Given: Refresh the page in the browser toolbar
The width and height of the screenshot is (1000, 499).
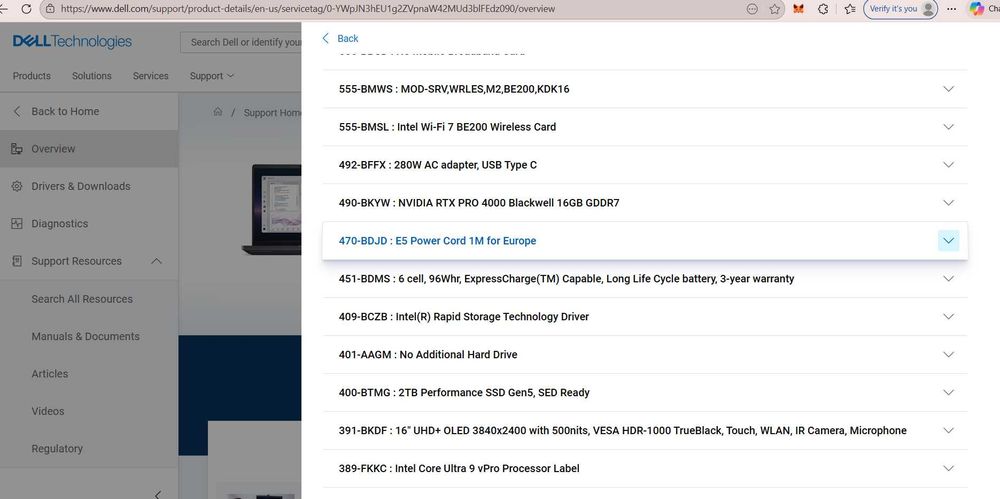Looking at the screenshot, I should click(x=26, y=9).
